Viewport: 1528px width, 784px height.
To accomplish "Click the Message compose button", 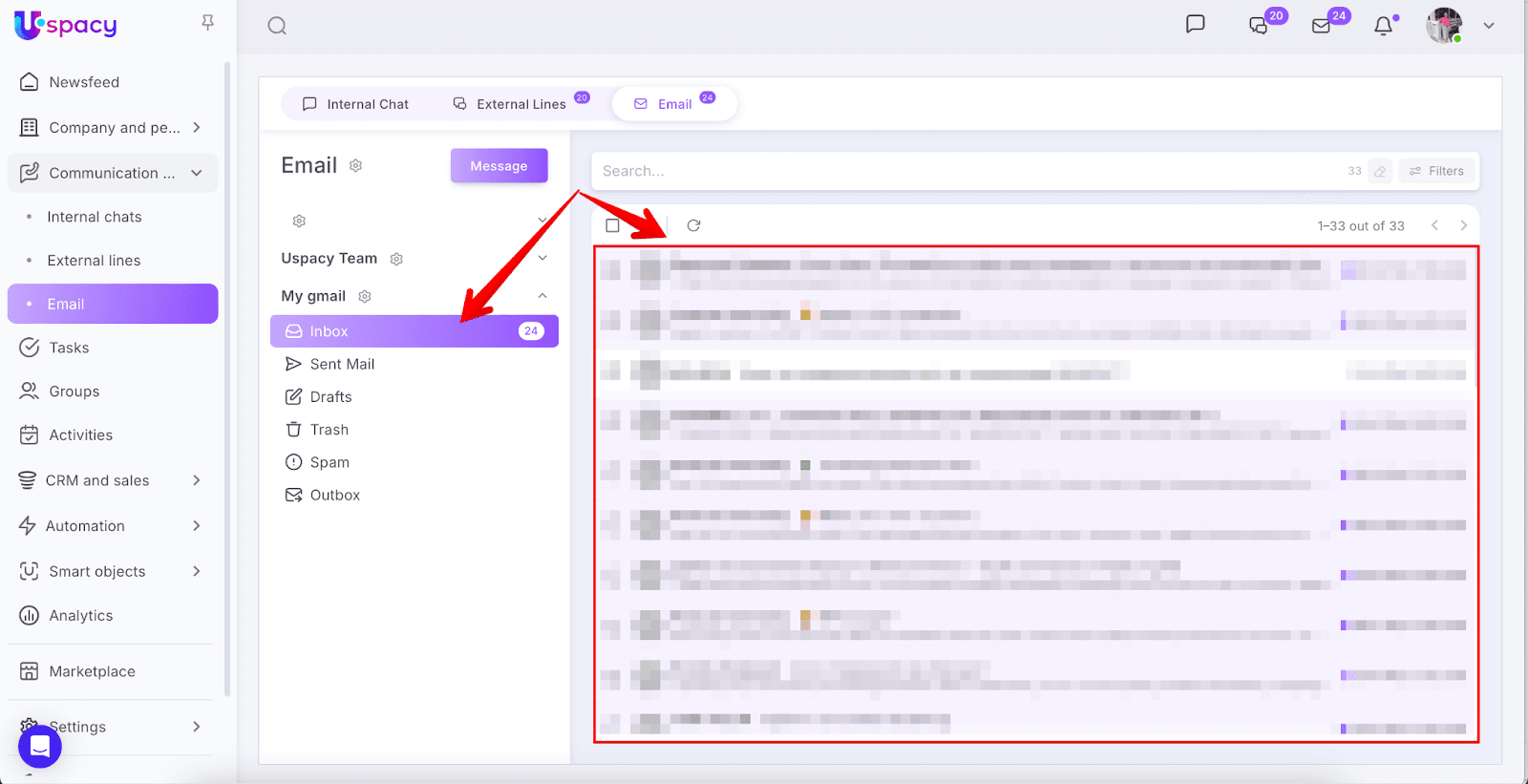I will coord(499,166).
